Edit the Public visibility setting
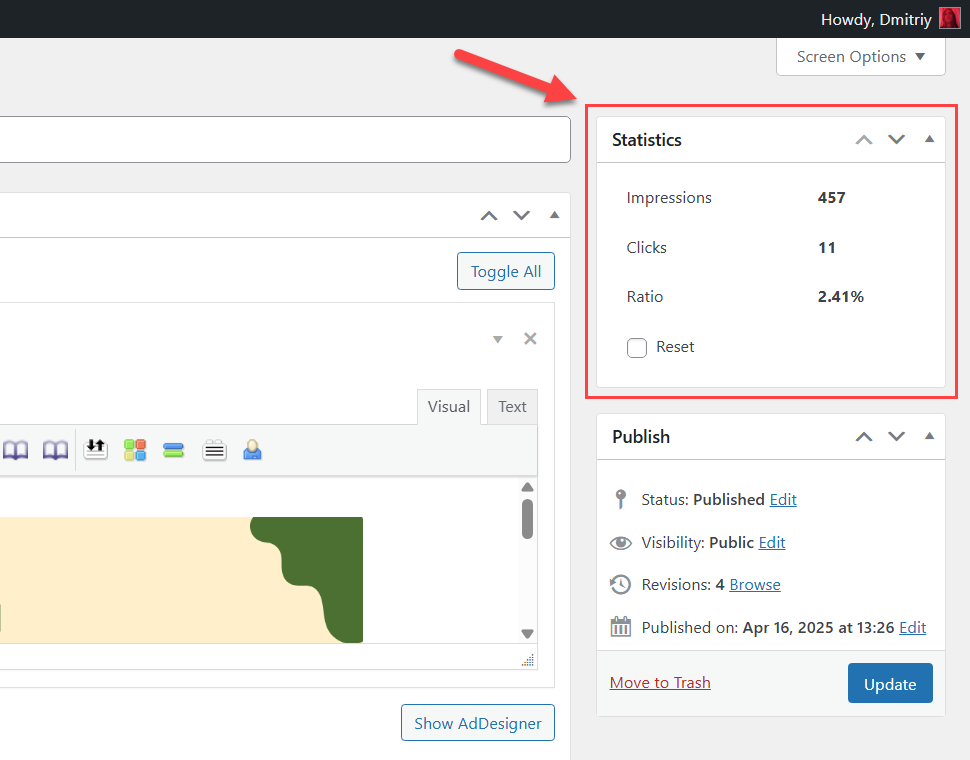The width and height of the screenshot is (970, 760). pos(772,543)
